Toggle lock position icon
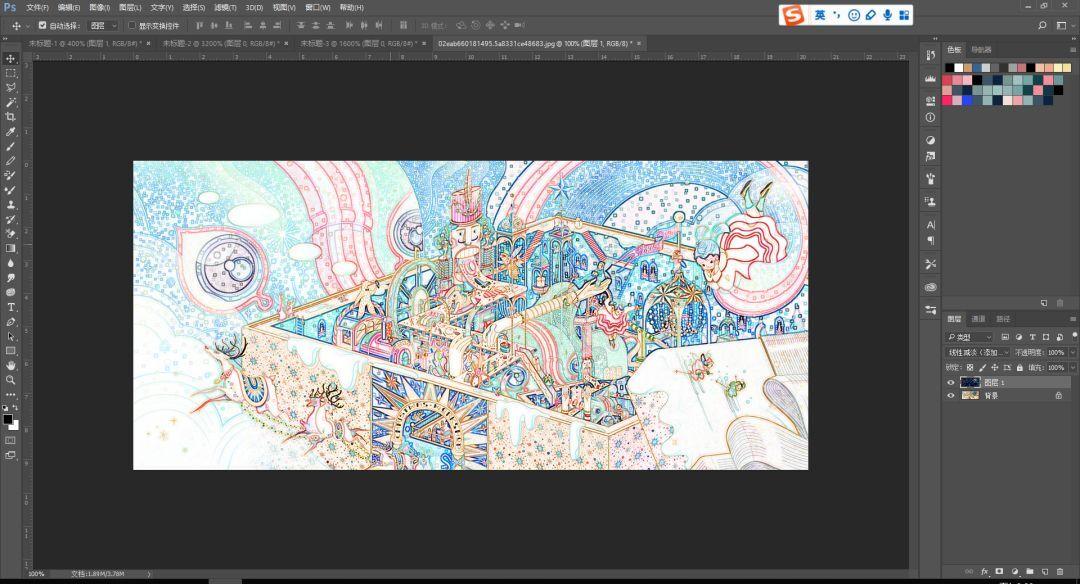 click(995, 368)
